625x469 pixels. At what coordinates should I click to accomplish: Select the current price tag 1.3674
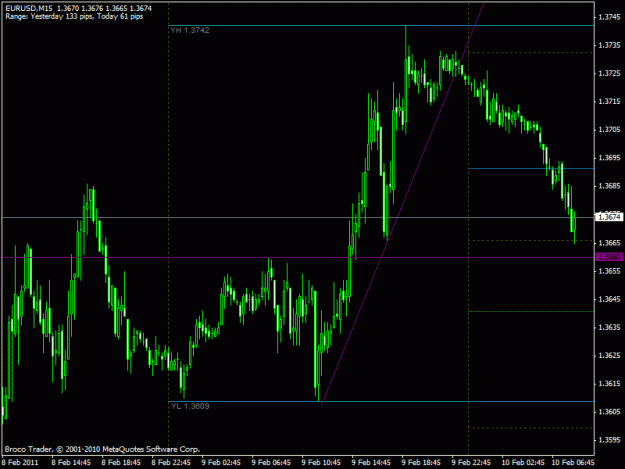coord(609,217)
